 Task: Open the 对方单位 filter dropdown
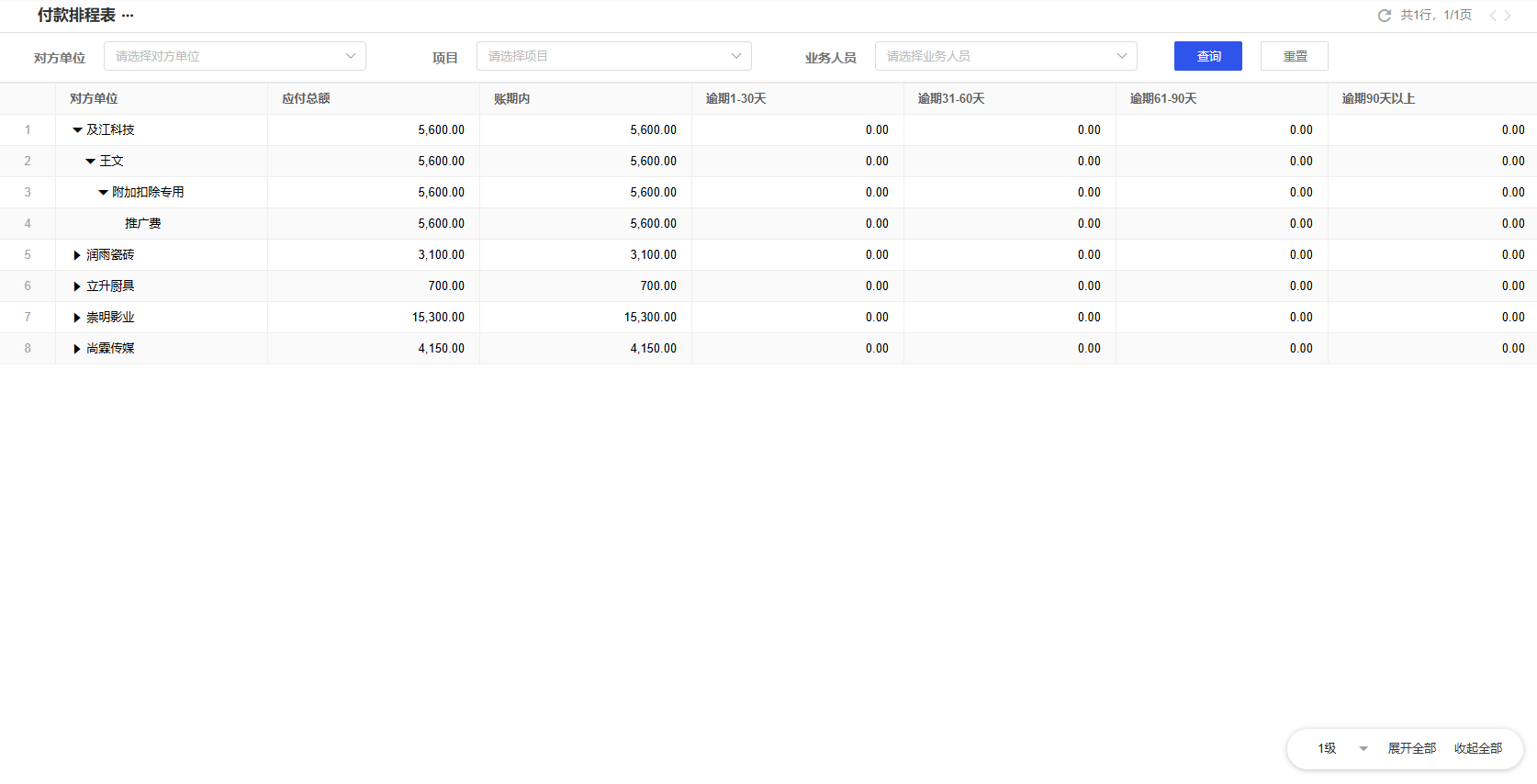pos(235,56)
